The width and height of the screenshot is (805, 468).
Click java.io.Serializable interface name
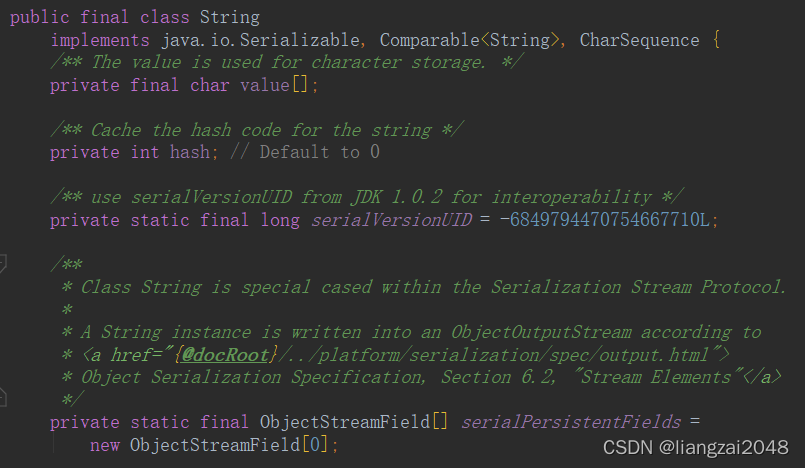(x=261, y=40)
